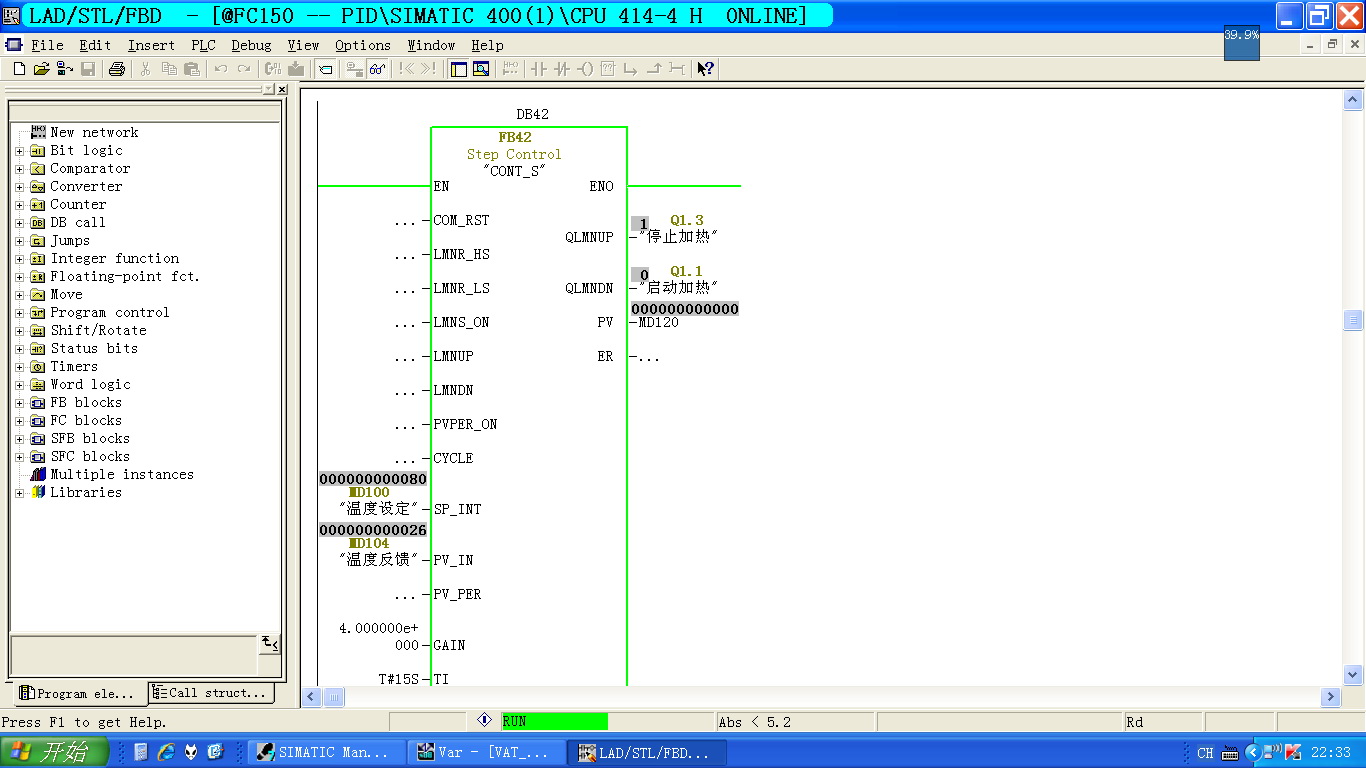Expand the Libraries tree node
This screenshot has height=768, width=1366.
pos(19,493)
